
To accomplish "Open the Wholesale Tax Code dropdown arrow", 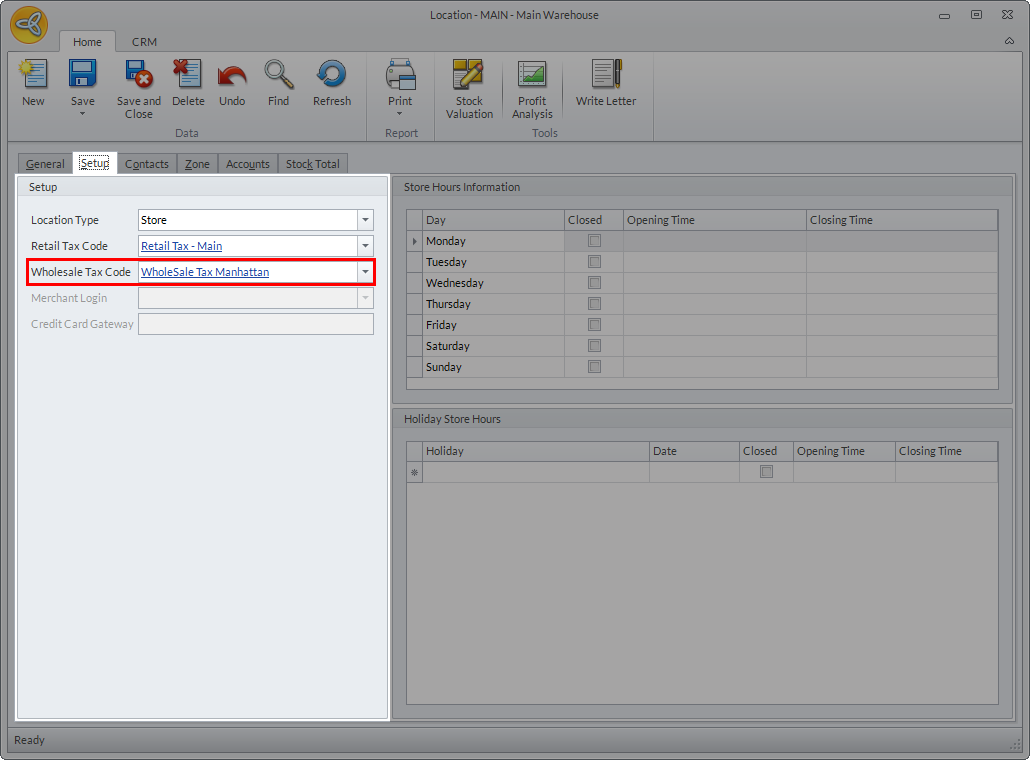I will pyautogui.click(x=365, y=272).
